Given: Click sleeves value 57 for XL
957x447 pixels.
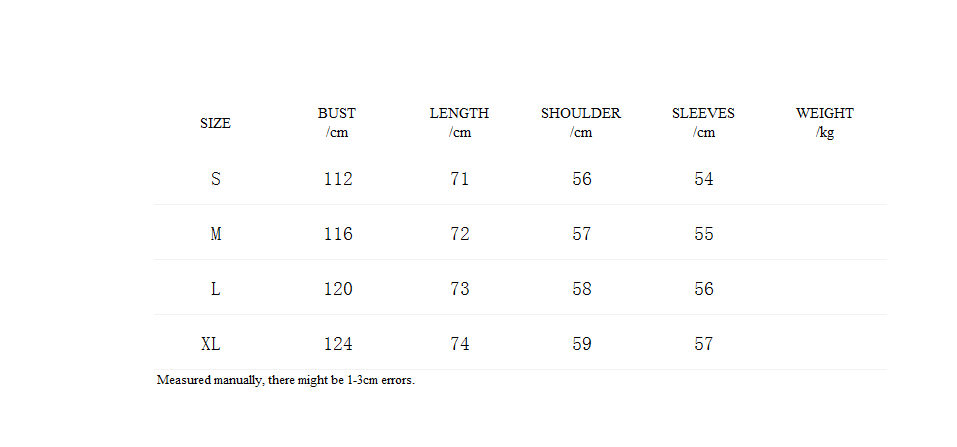Looking at the screenshot, I should coord(704,344).
